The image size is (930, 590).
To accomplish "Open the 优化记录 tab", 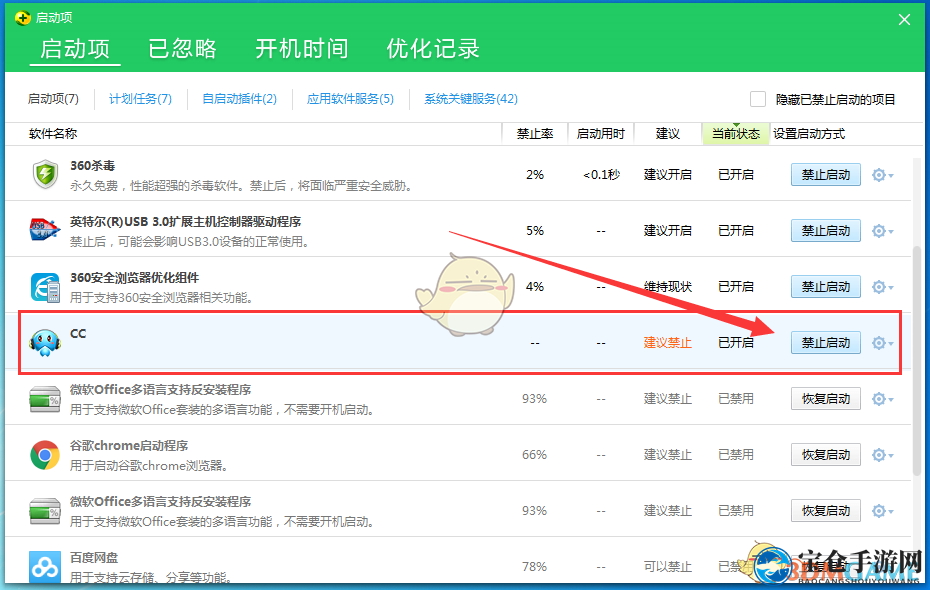I will 433,49.
